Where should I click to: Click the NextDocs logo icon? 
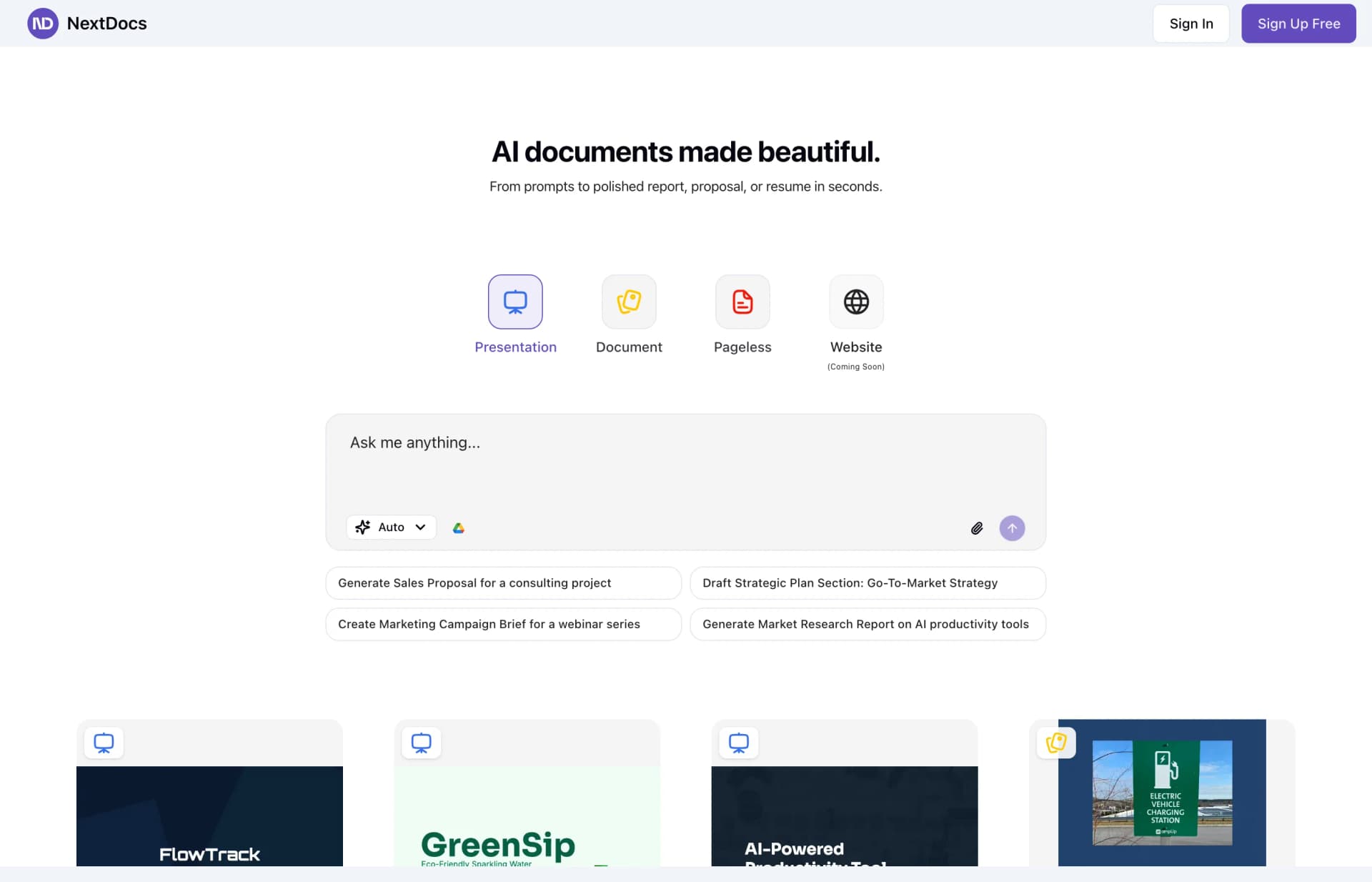42,23
